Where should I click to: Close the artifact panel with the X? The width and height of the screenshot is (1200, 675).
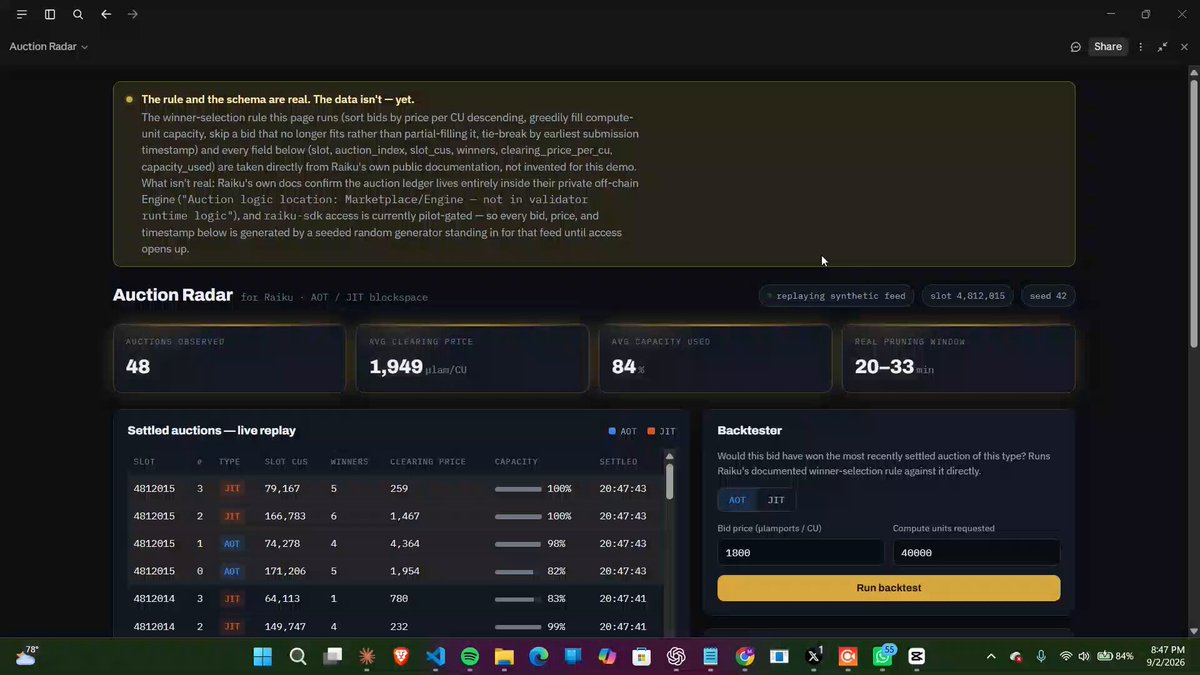point(1184,47)
